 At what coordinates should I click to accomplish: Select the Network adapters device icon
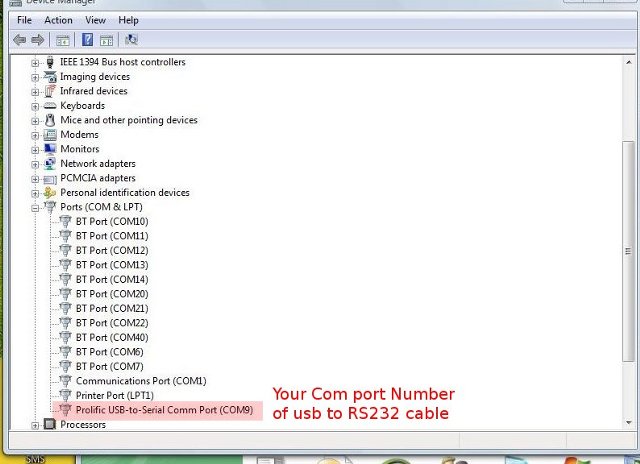click(x=50, y=164)
